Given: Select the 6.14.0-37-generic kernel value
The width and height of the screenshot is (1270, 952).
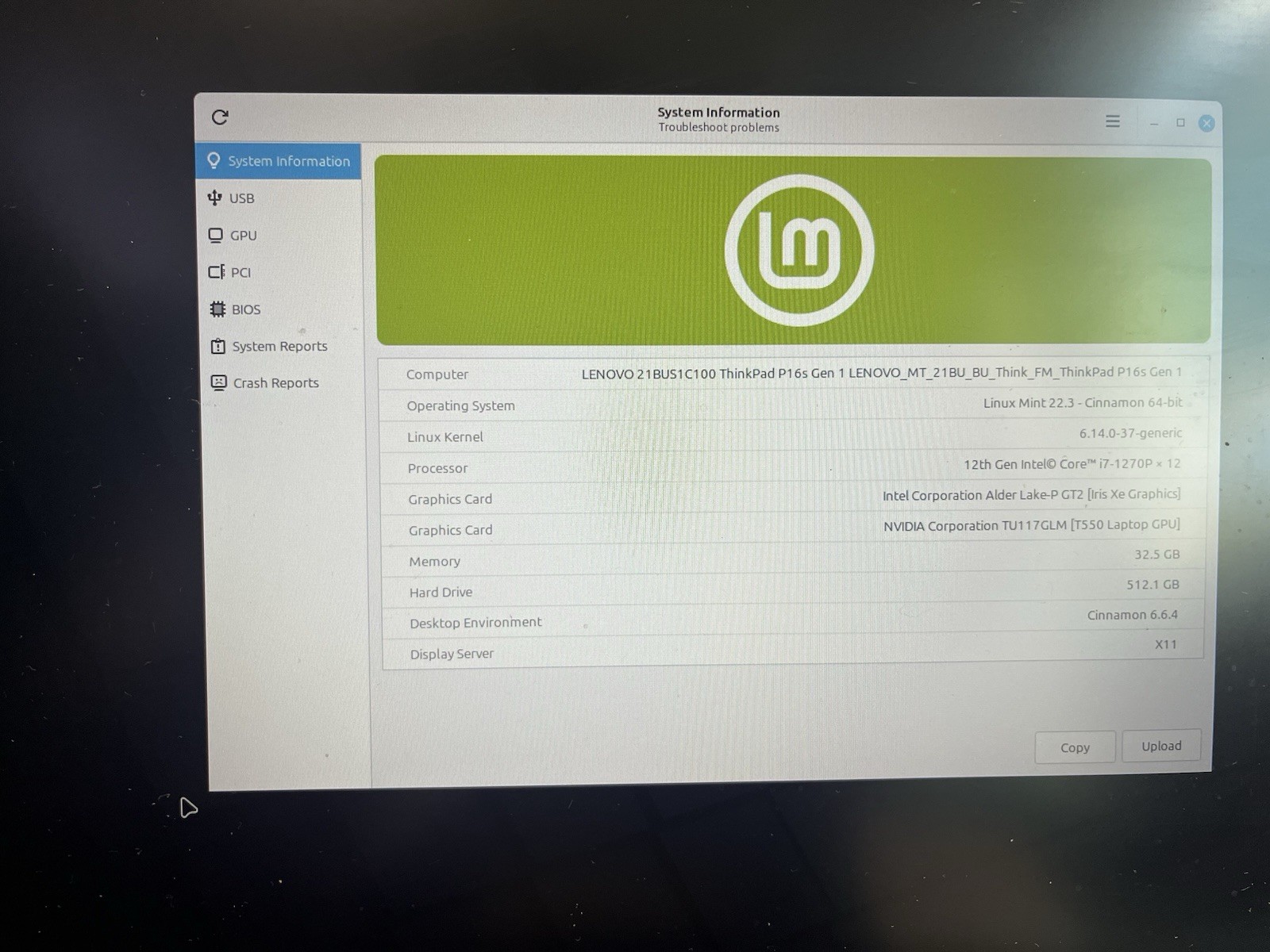Looking at the screenshot, I should [x=1130, y=433].
